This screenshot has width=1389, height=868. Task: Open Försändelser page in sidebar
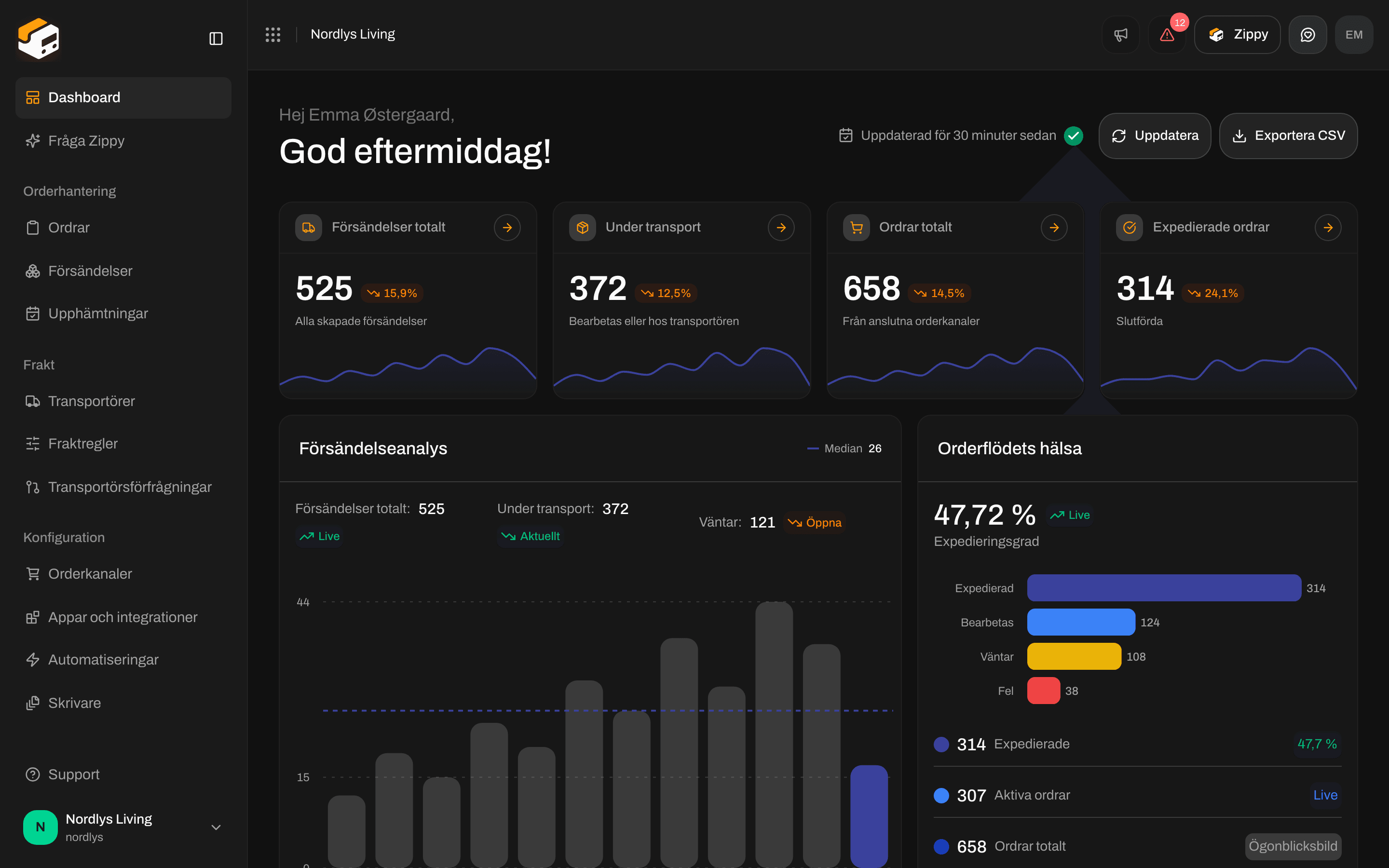[123, 271]
